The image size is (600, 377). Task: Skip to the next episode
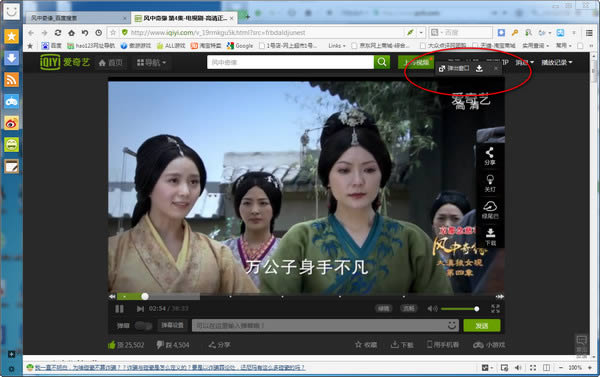[140, 308]
